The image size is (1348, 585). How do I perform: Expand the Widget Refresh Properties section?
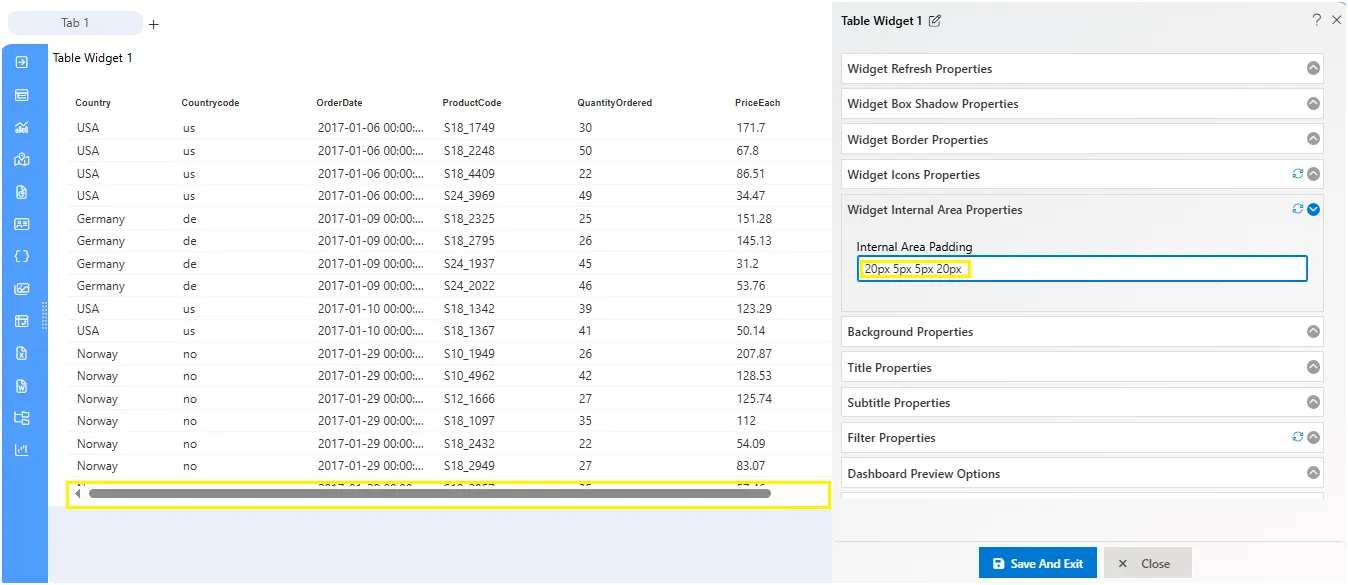pyautogui.click(x=1083, y=69)
